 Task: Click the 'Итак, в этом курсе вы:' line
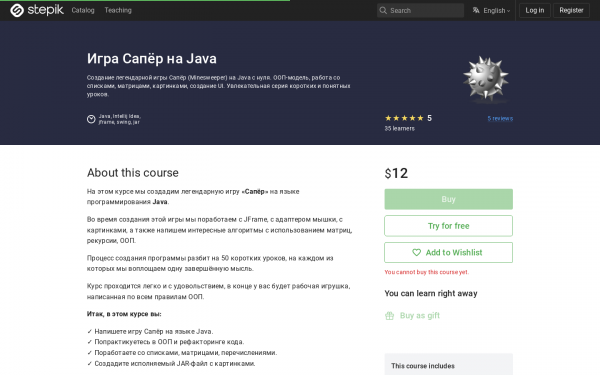[x=124, y=314]
